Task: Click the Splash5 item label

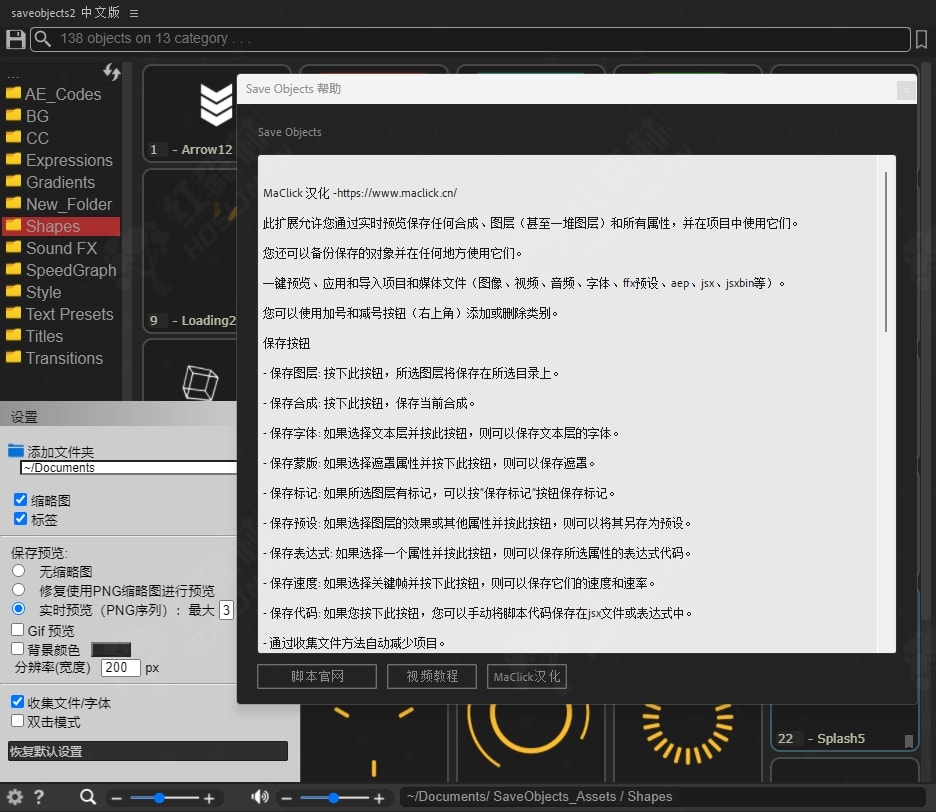Action: (840, 739)
